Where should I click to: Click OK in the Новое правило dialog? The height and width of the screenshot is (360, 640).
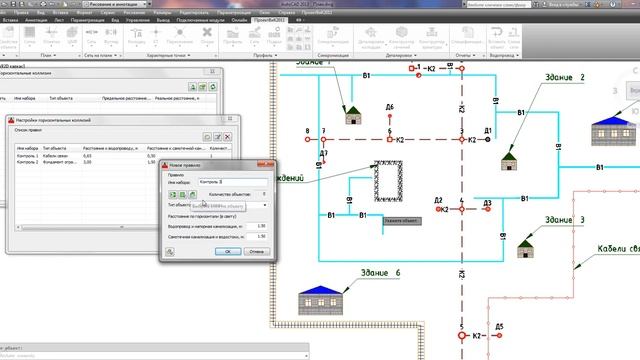228,251
